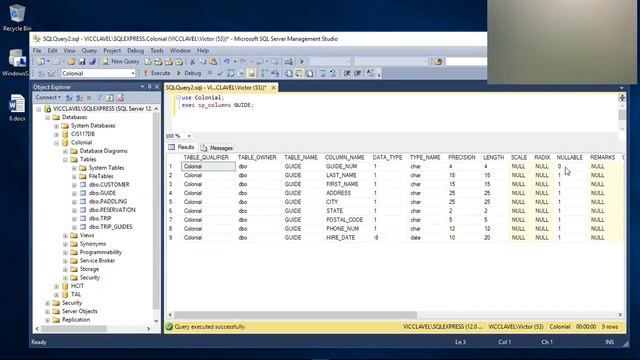Viewport: 640px width, 360px height.
Task: Open the Connect dropdown in Object Explorer
Action: tap(48, 98)
